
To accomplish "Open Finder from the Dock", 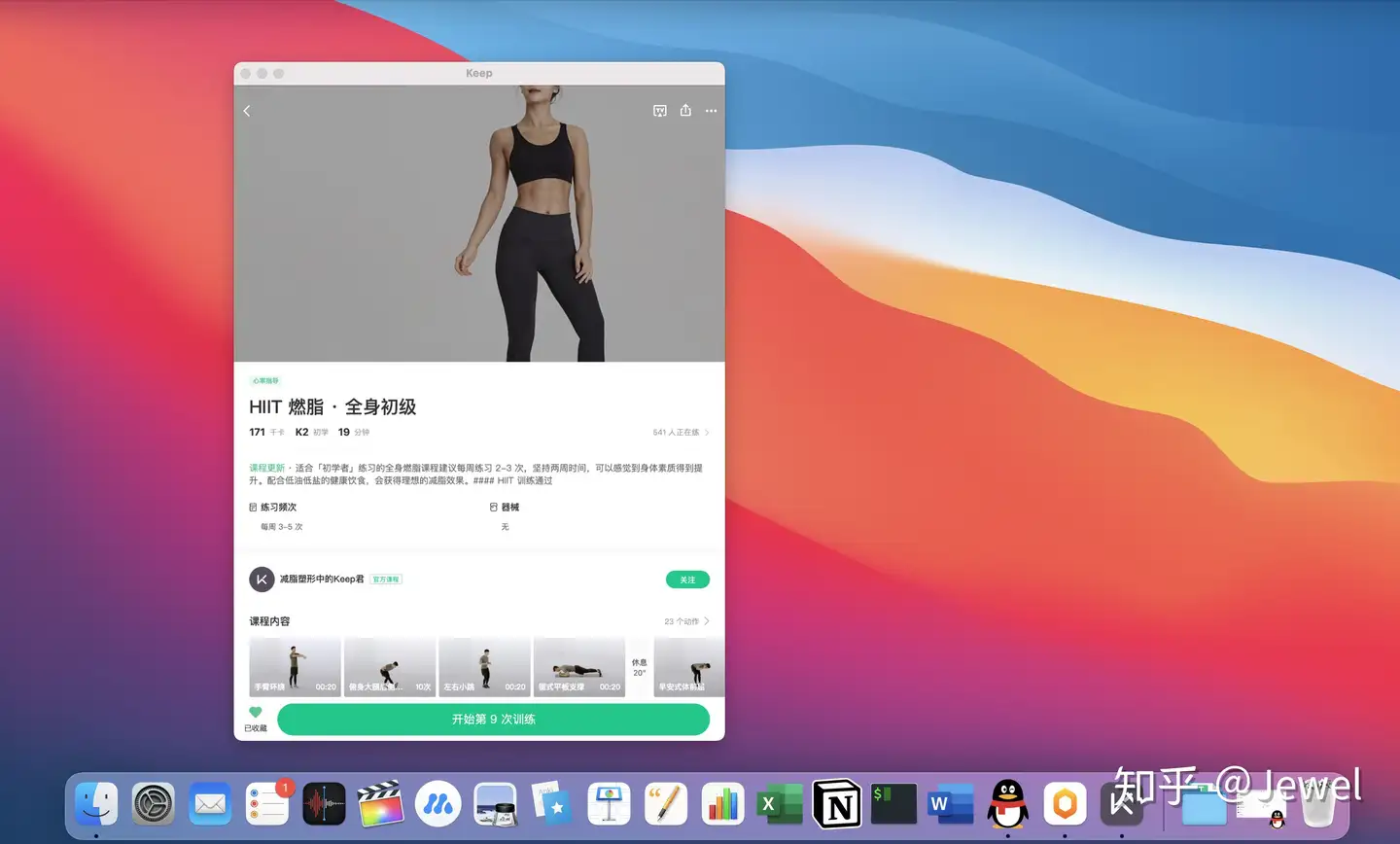I will (96, 804).
